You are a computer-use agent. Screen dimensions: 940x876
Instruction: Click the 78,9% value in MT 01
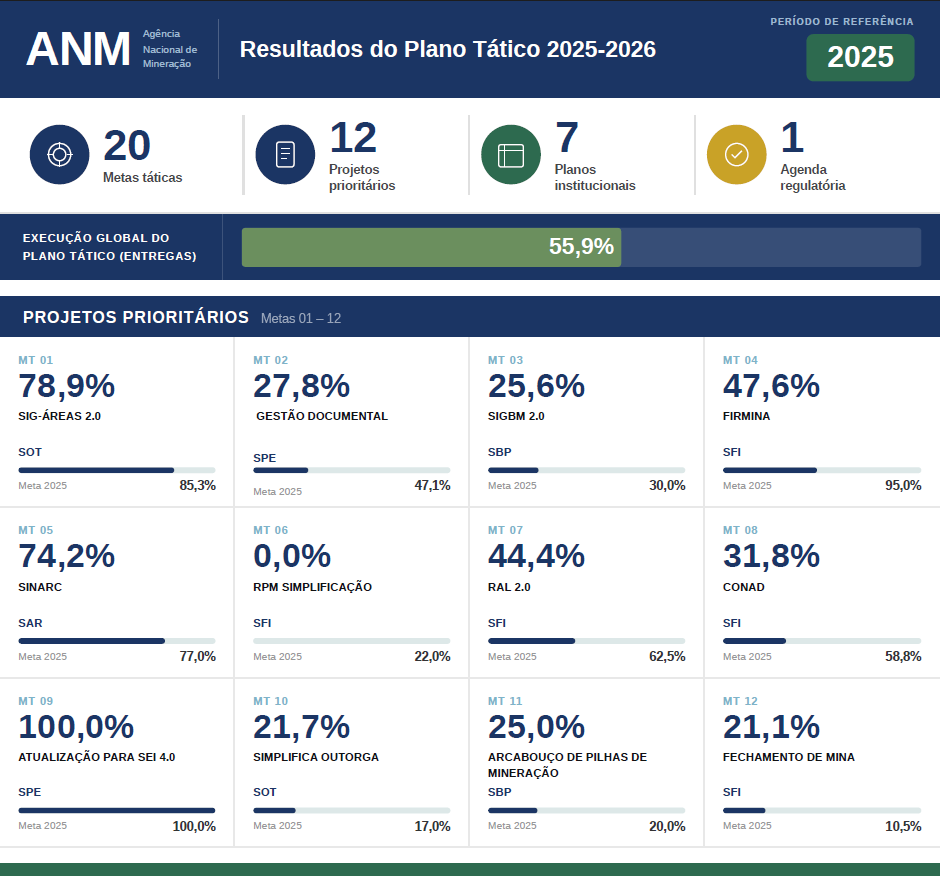click(x=67, y=386)
